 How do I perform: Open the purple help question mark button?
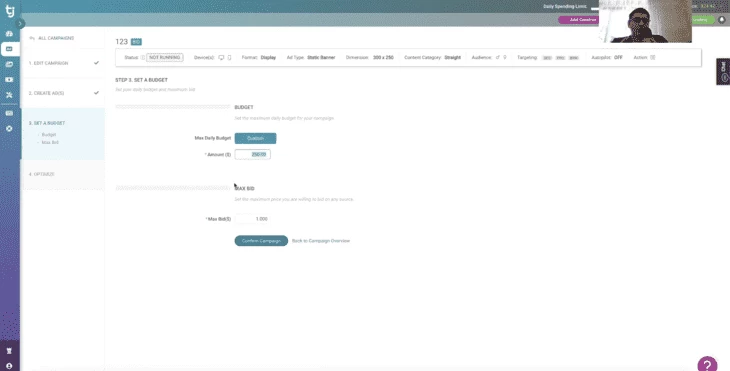pyautogui.click(x=707, y=364)
